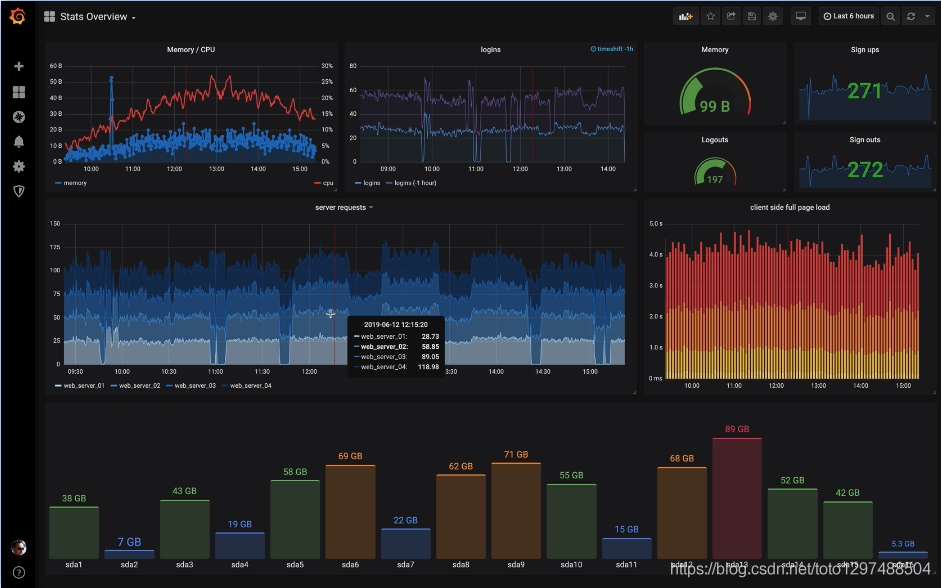
Task: Open the Dashboards grid icon in sidebar
Action: pyautogui.click(x=19, y=92)
